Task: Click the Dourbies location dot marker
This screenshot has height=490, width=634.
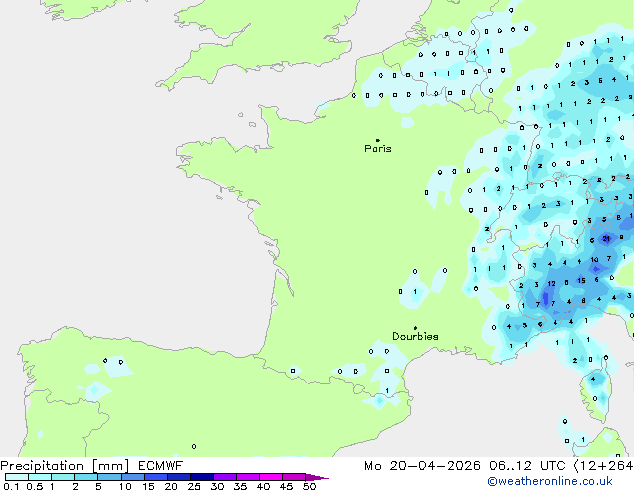Action: pos(415,328)
